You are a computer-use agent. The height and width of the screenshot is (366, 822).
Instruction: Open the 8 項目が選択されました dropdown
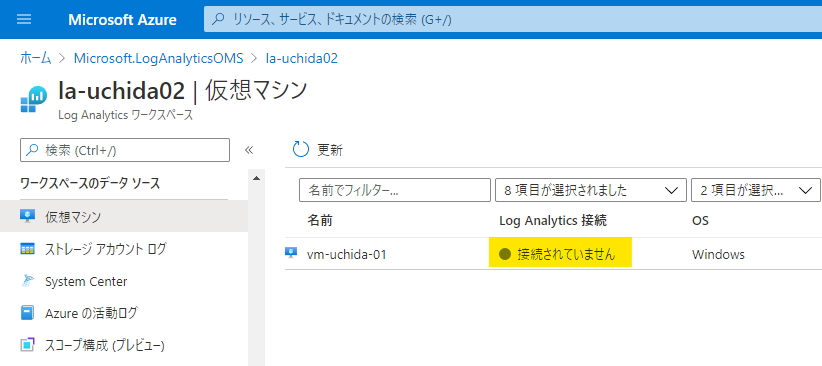pos(591,190)
